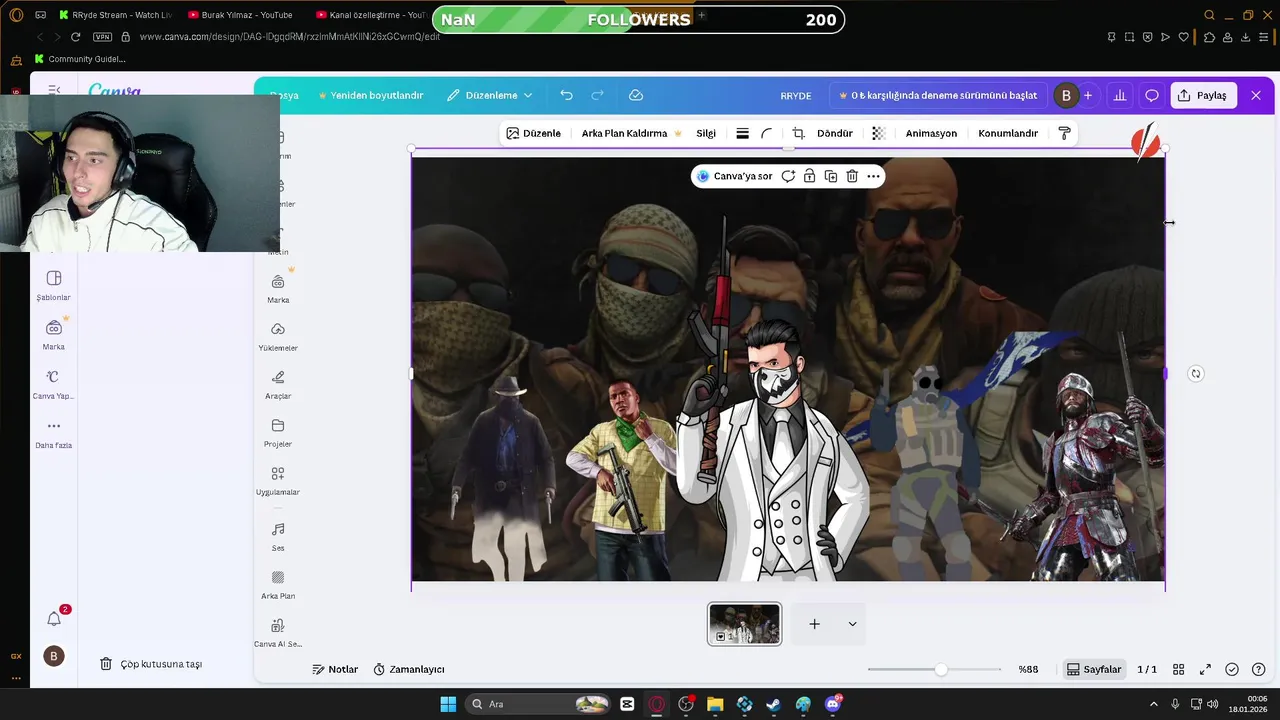Add a new page with plus button
This screenshot has height=720, width=1280.
coord(815,624)
